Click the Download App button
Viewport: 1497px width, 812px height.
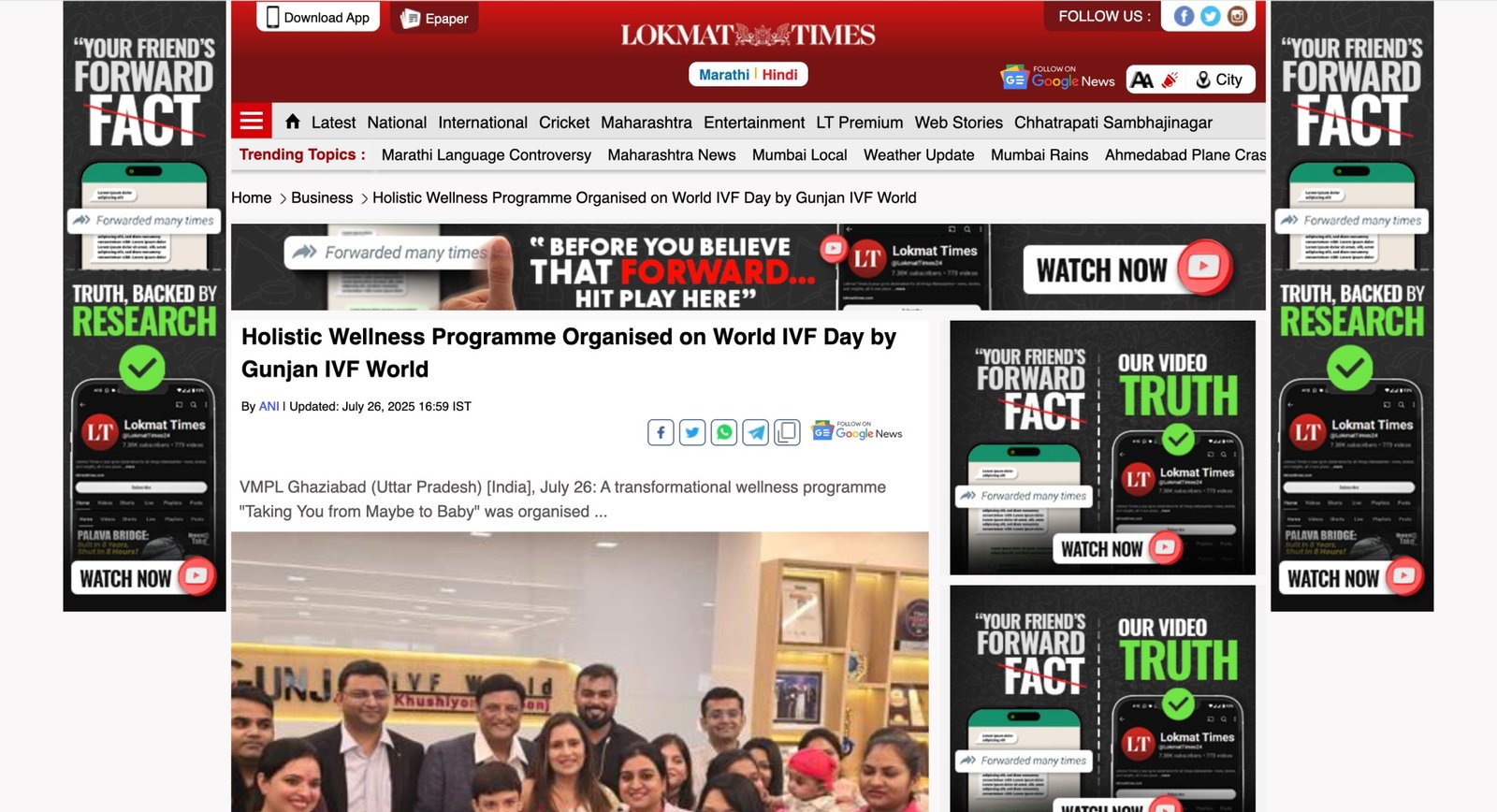[318, 17]
